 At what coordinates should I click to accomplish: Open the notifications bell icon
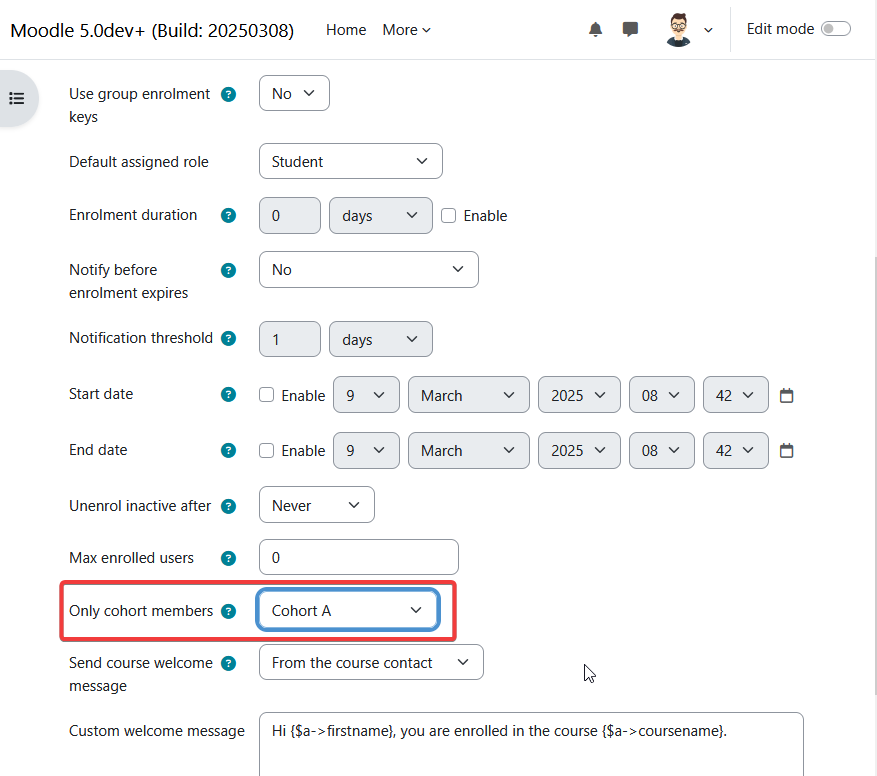tap(595, 29)
